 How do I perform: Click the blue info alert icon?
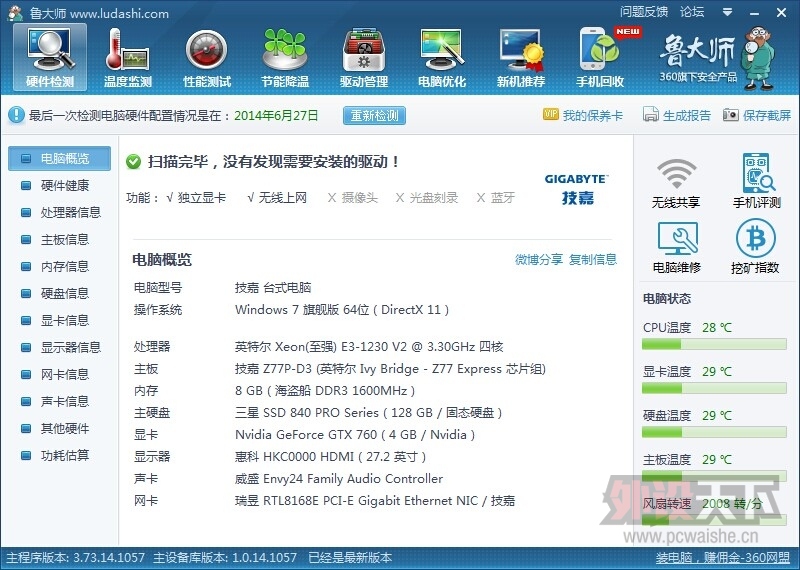tap(16, 115)
